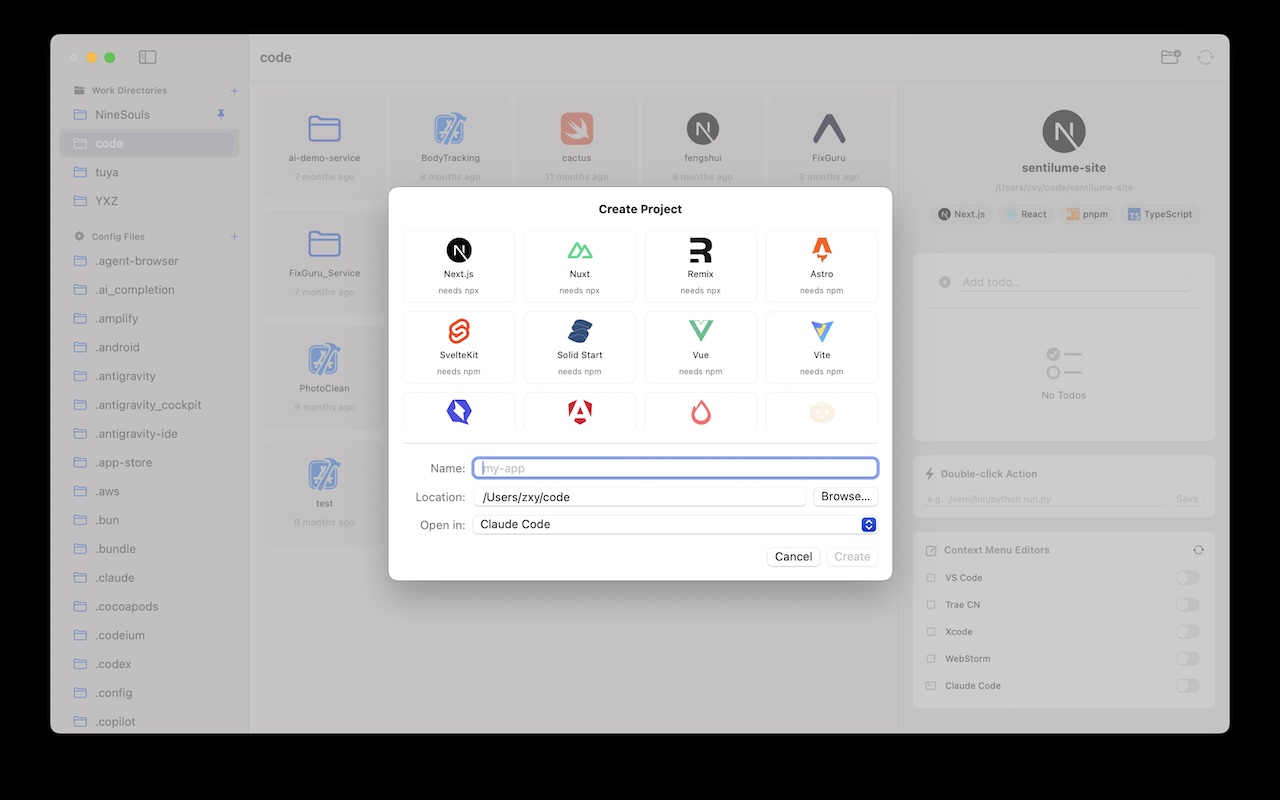Screen dimensions: 1280x800
Task: Open the .agent-browser config folder
Action: 150,261
